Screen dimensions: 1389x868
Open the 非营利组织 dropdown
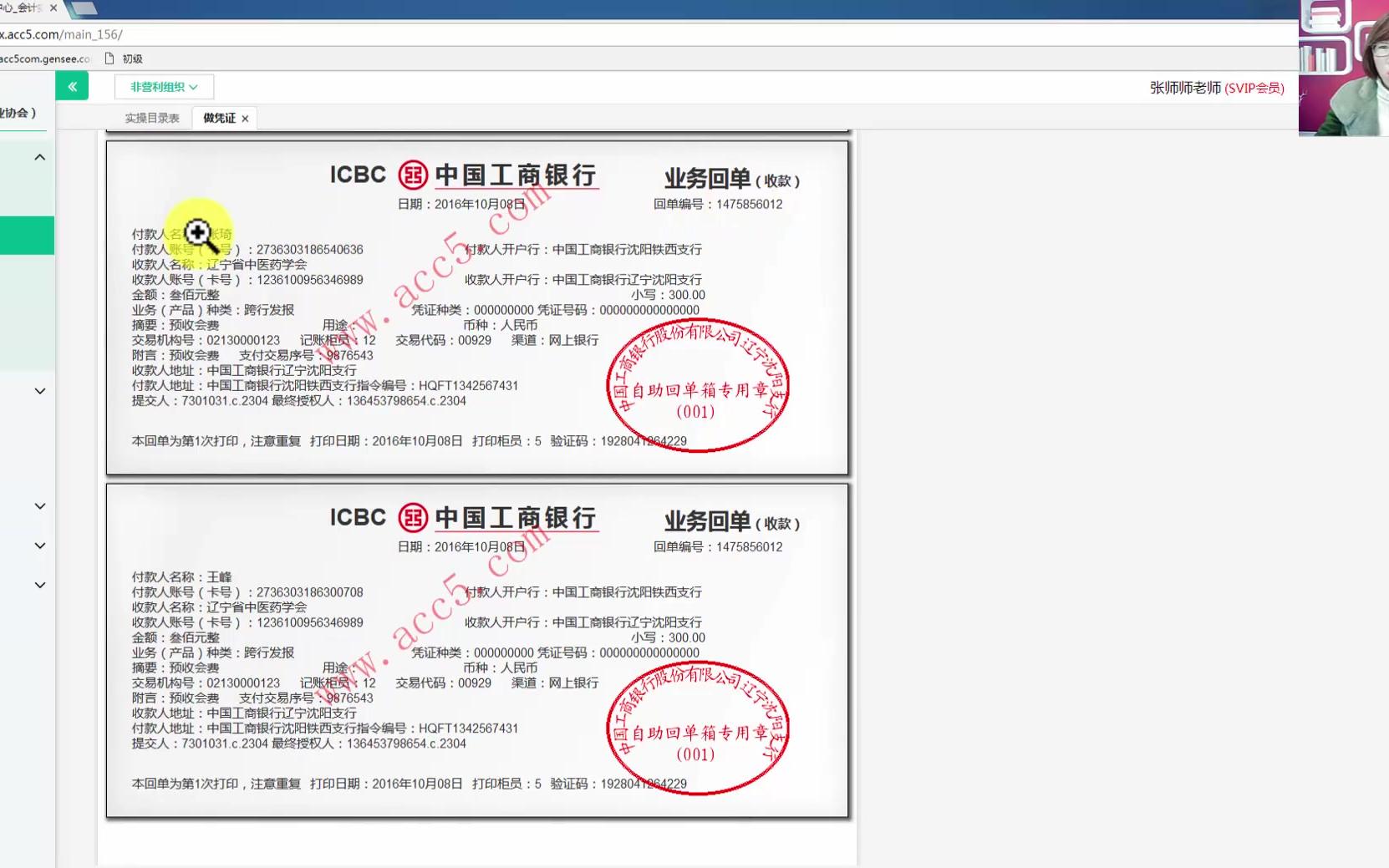[x=164, y=85]
